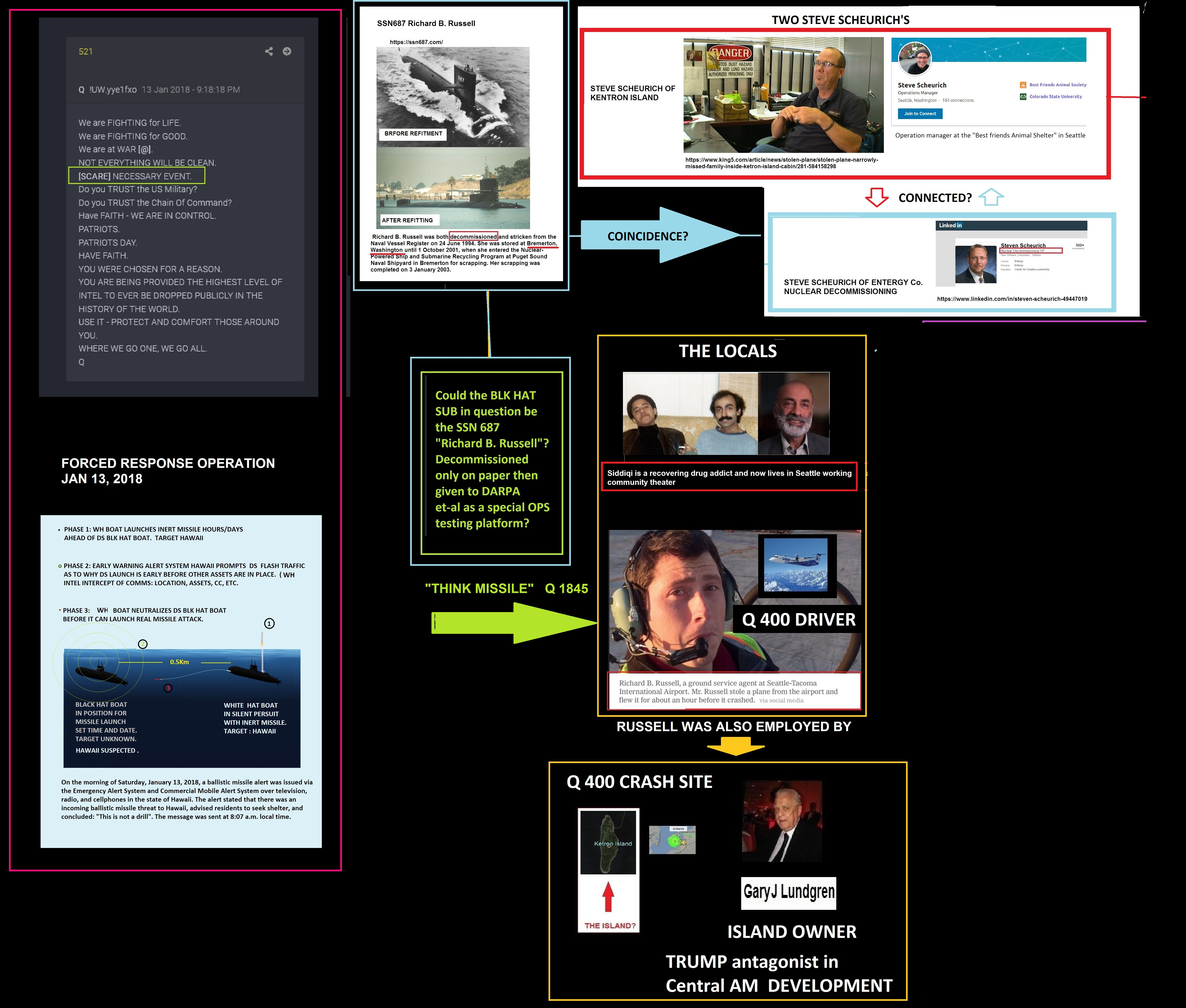1186x1008 pixels.
Task: Click the share icon on post 521
Action: tap(269, 51)
